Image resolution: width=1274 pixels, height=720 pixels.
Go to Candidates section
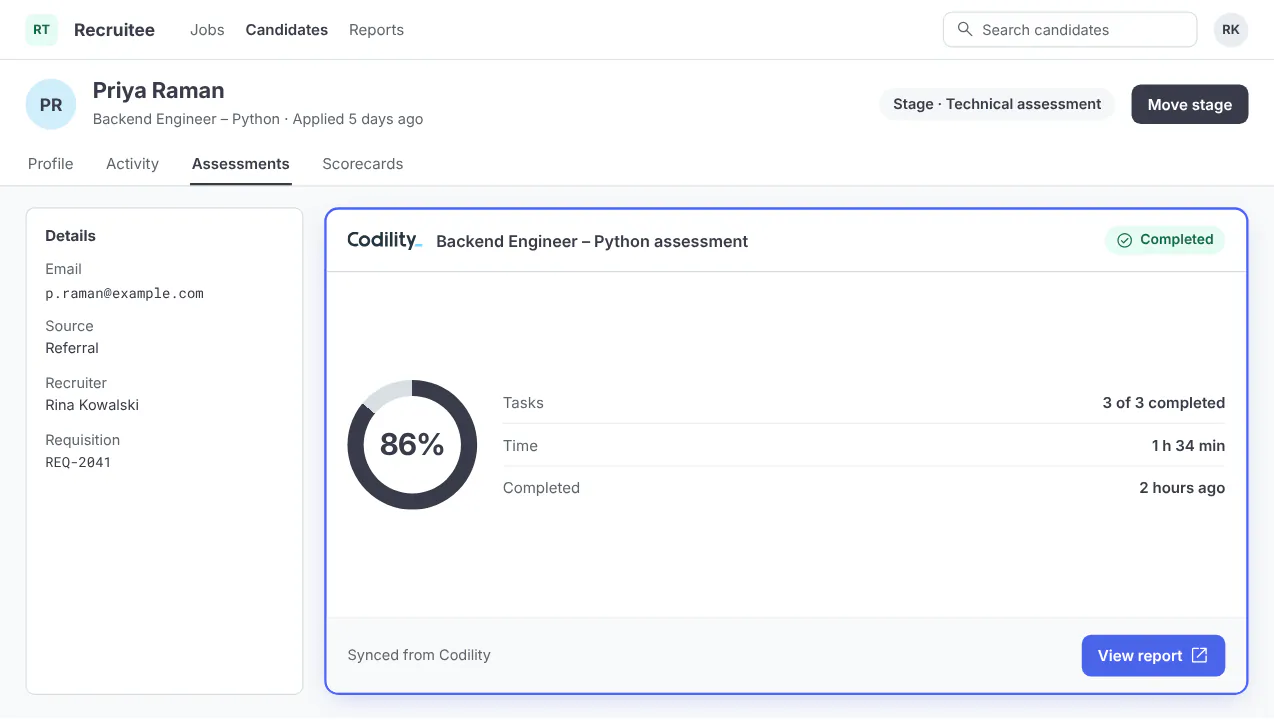[287, 30]
